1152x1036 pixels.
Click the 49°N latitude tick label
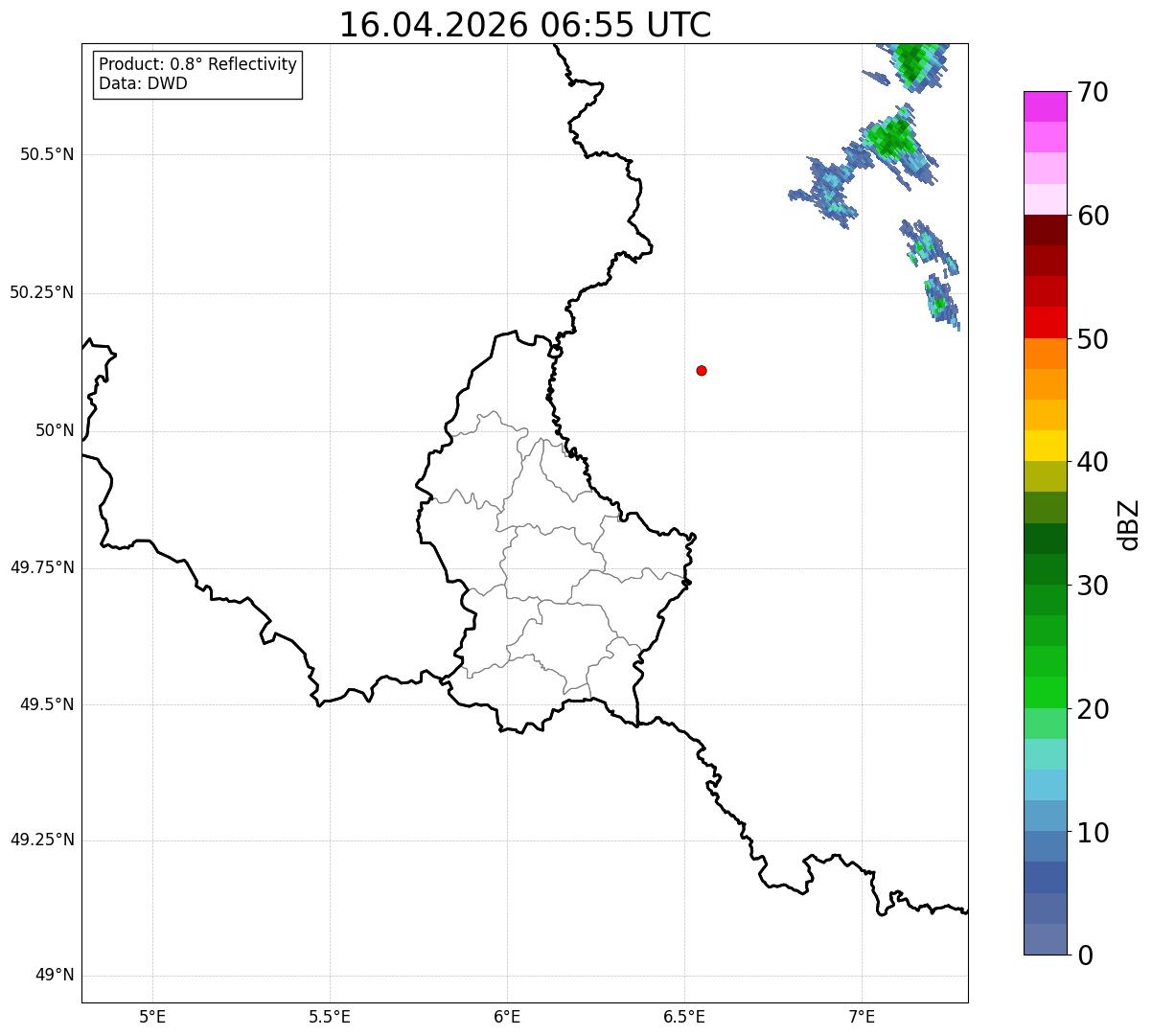[55, 976]
